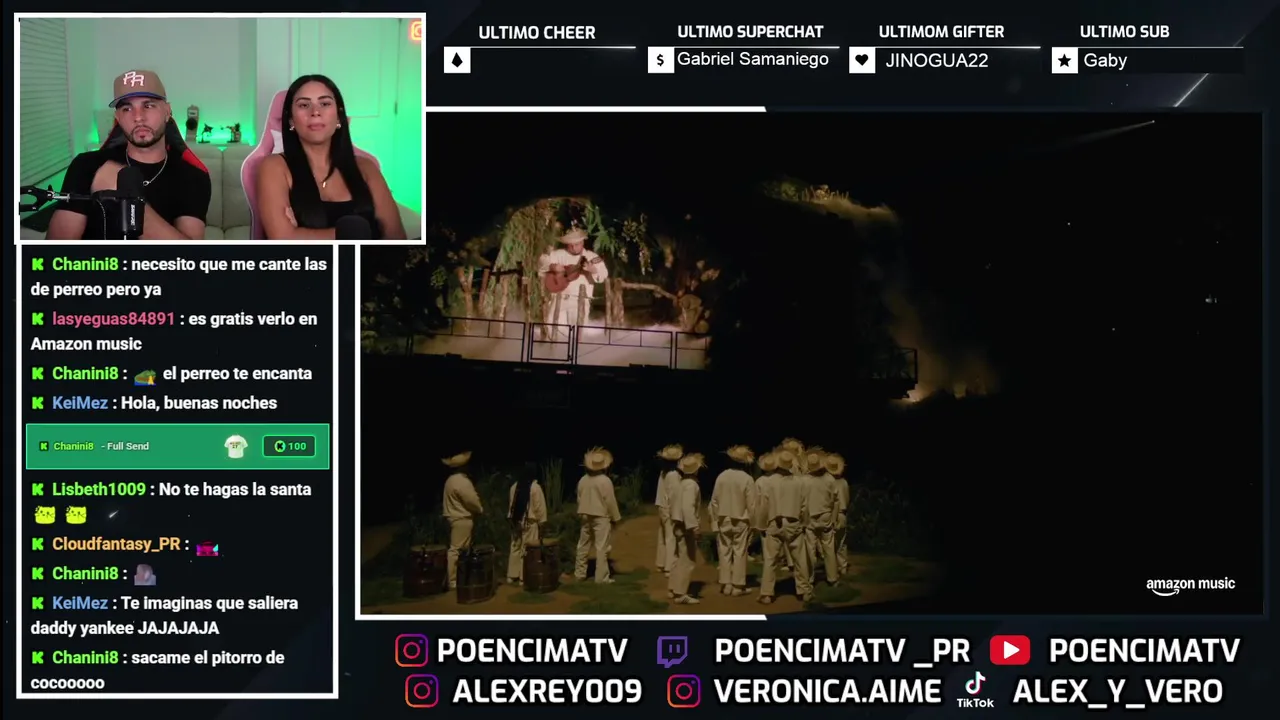Click Chanini8 on 'necesito que me cante' message

(x=85, y=265)
